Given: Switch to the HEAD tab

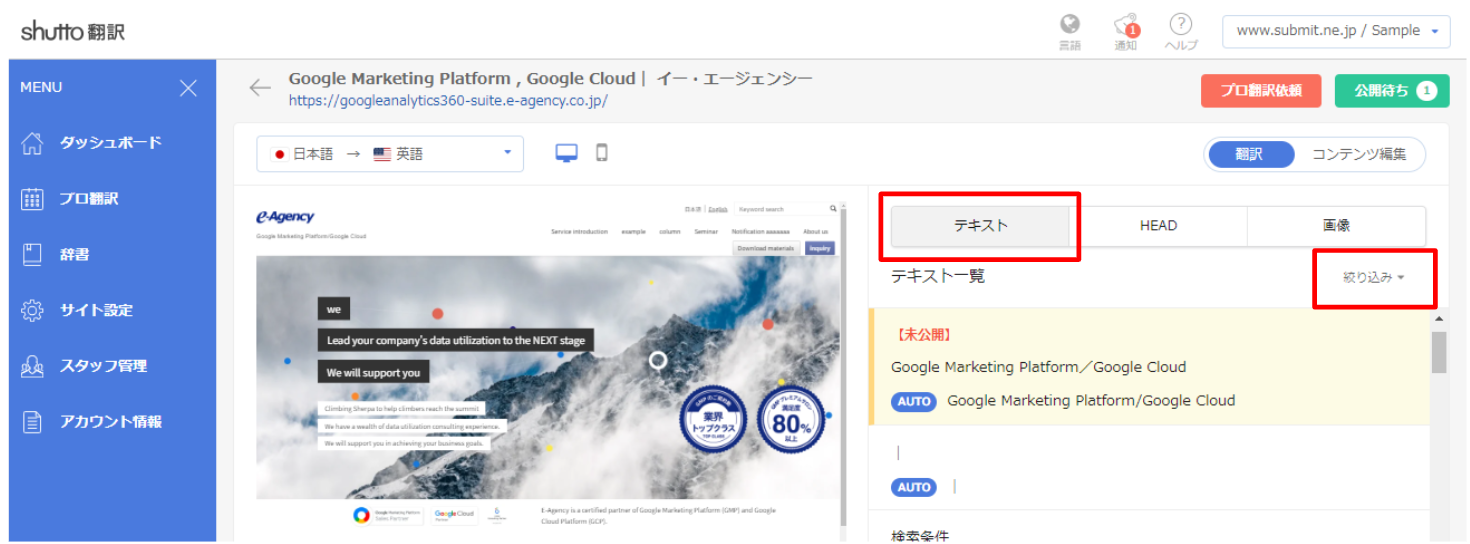Looking at the screenshot, I should [x=1158, y=226].
